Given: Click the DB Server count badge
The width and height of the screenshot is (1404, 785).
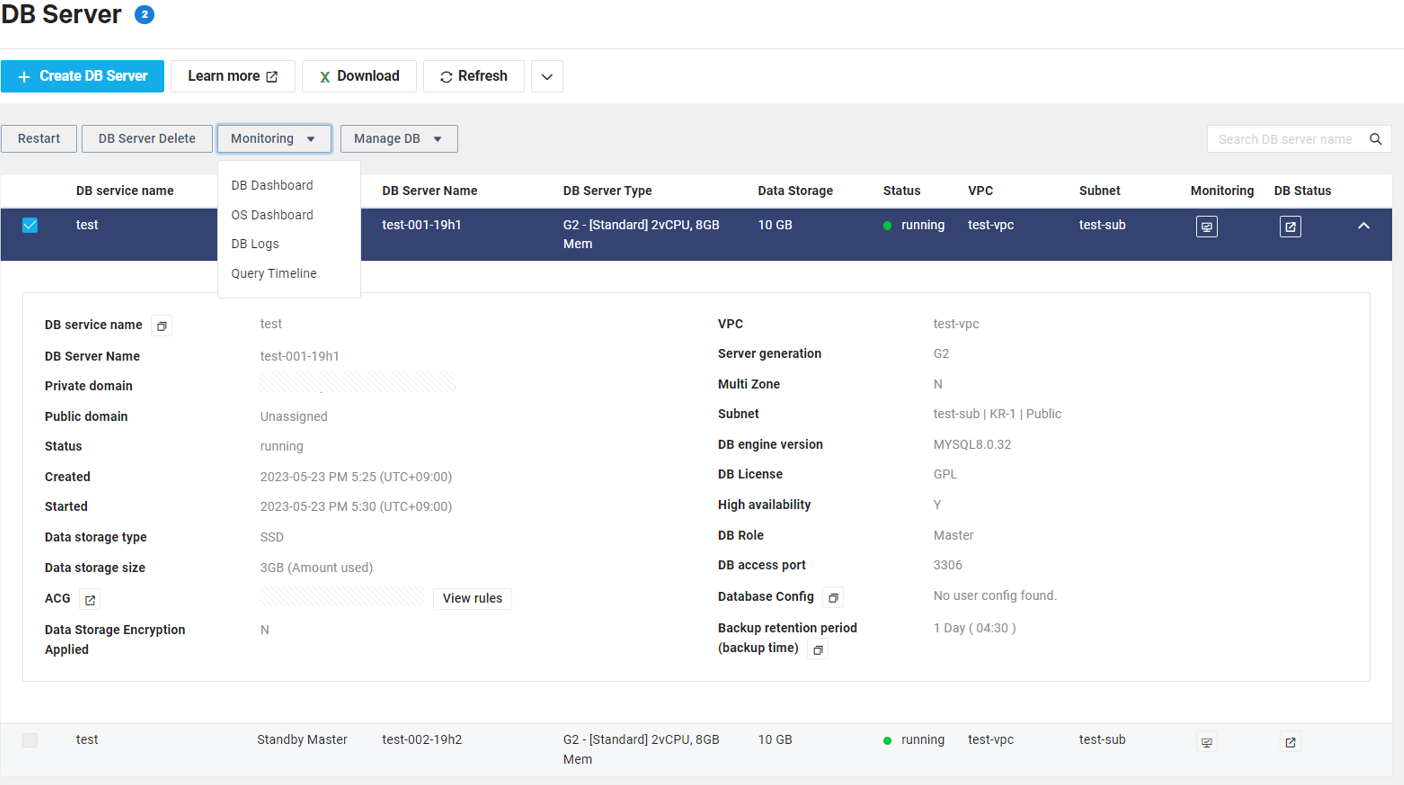Looking at the screenshot, I should (144, 15).
